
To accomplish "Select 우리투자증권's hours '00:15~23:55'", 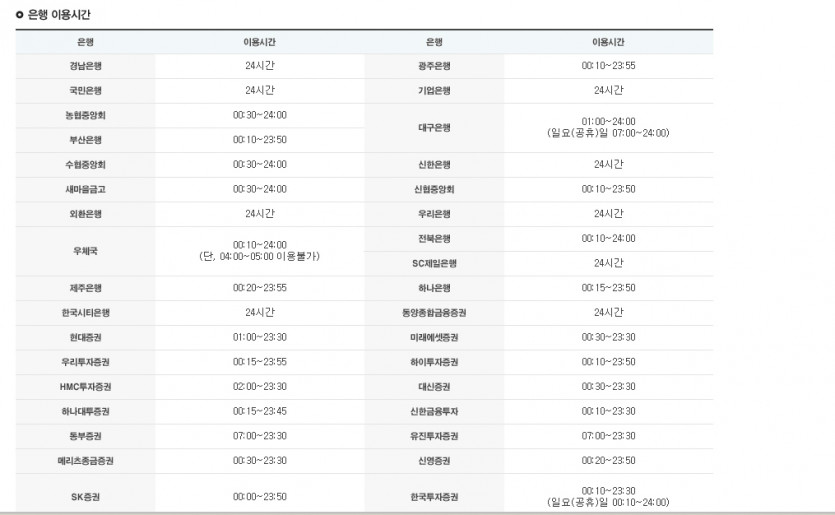I will point(259,362).
